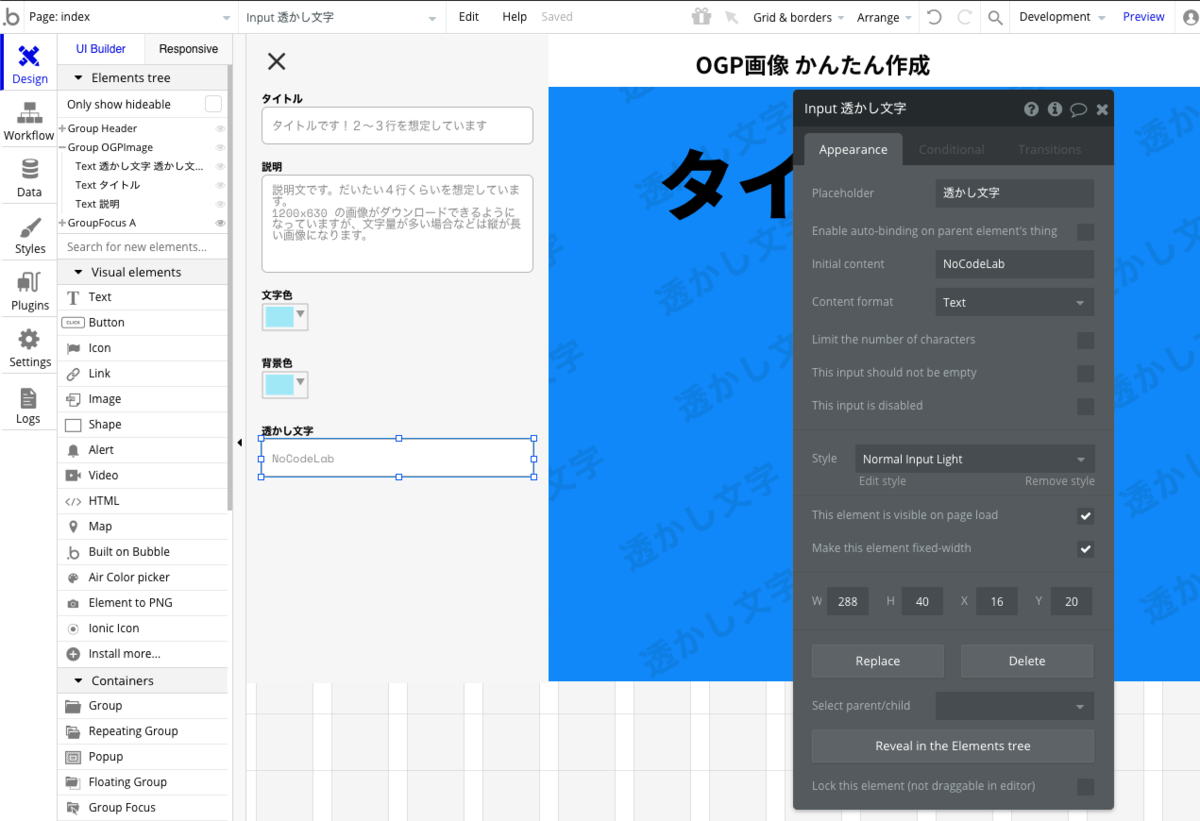Select the Shape visual element
This screenshot has width=1200, height=821.
click(143, 424)
